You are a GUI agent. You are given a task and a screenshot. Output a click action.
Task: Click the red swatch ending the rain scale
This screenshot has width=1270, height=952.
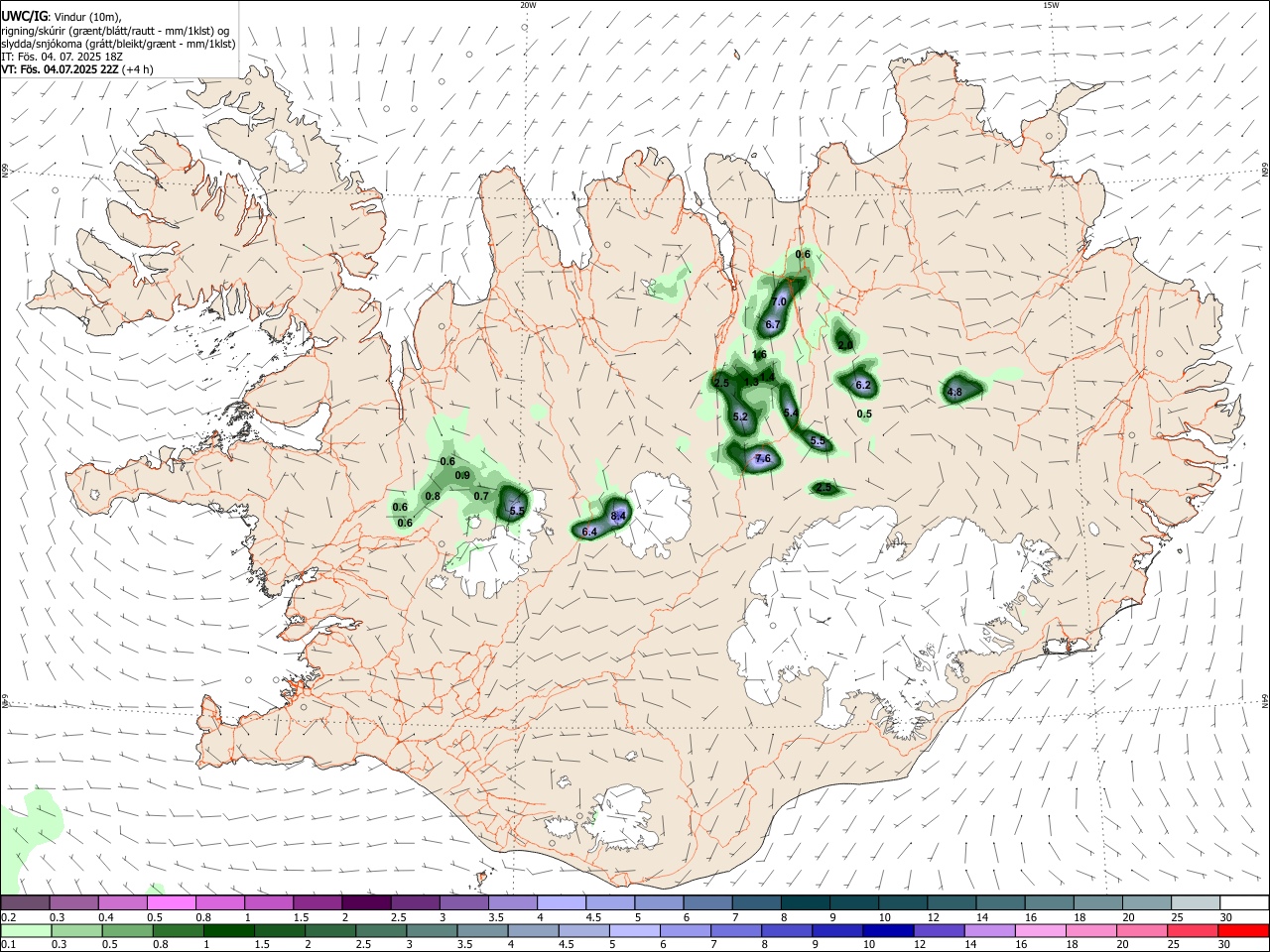click(1243, 930)
